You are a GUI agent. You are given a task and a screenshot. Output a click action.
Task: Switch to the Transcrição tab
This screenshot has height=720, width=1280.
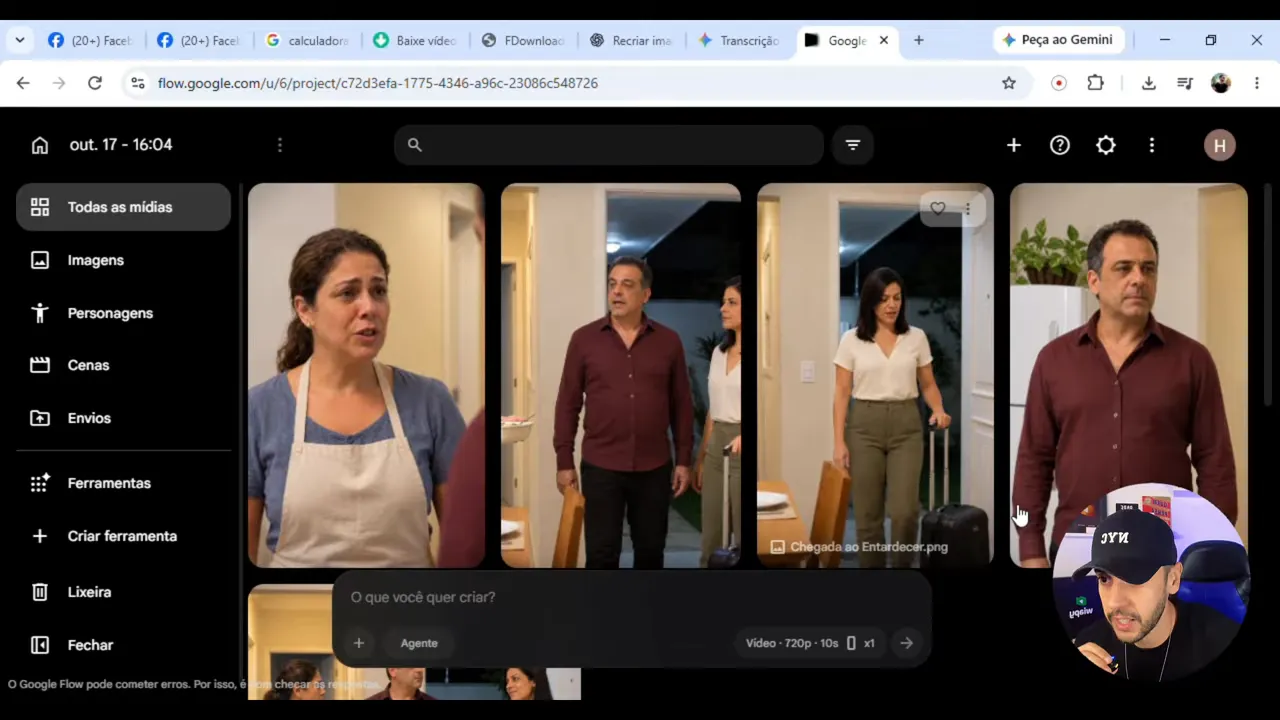point(740,41)
